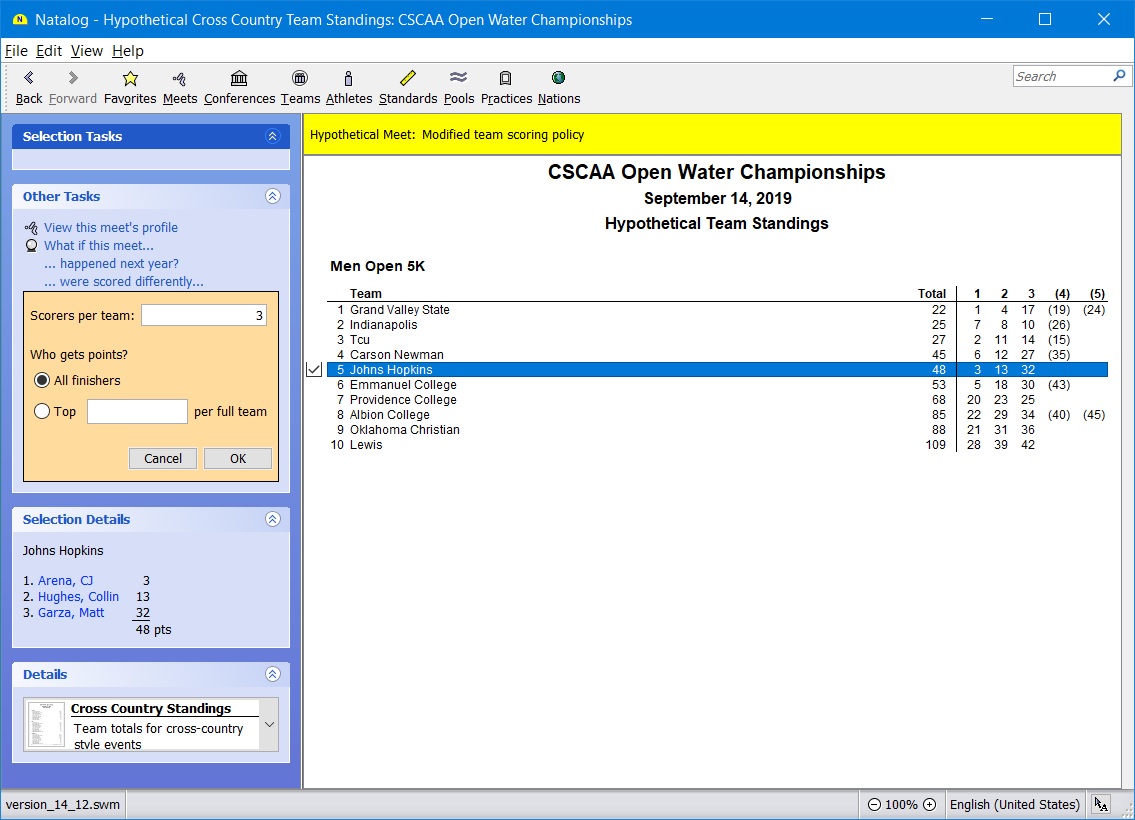Open the Athletes toolbar icon
The height and width of the screenshot is (820, 1135).
click(348, 79)
